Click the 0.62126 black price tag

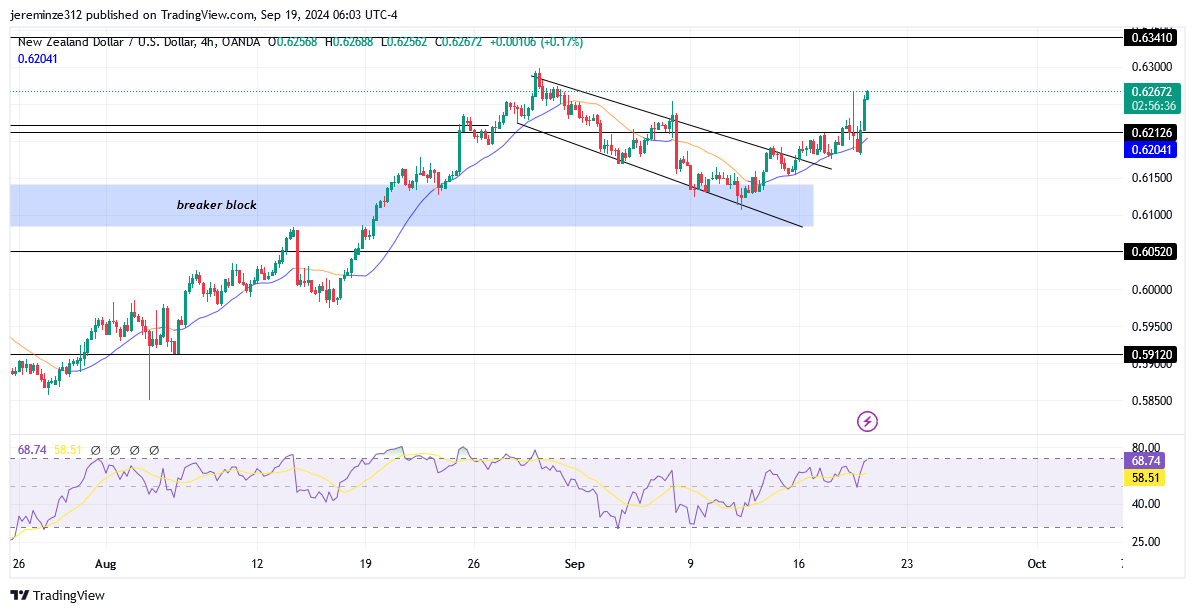1150,131
